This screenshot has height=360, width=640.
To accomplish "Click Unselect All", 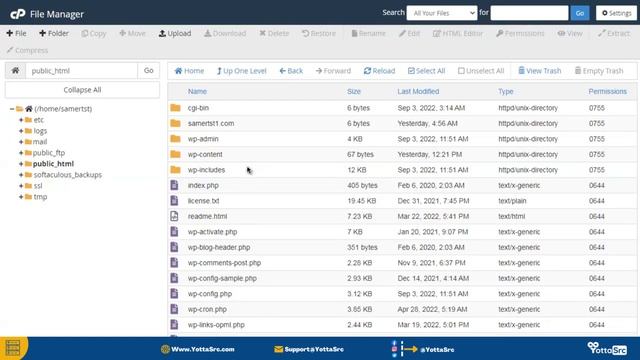I will coord(481,71).
